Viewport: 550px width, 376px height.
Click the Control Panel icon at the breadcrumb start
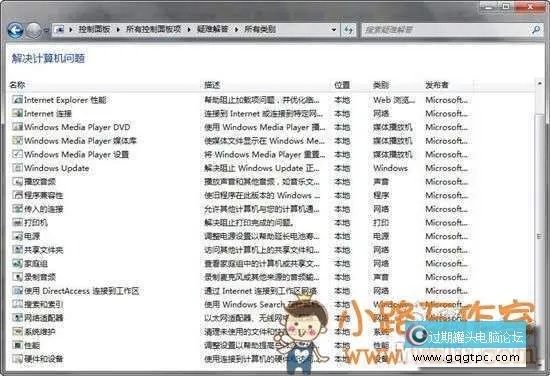pos(60,29)
